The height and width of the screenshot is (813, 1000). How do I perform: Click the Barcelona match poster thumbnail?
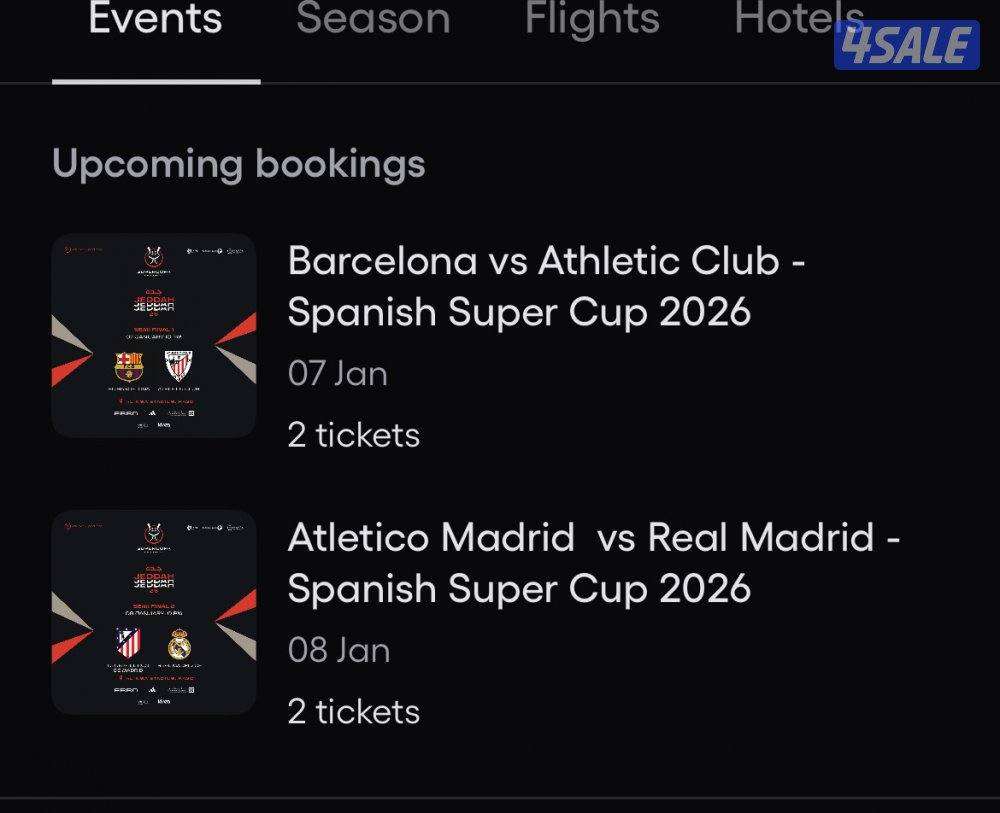tap(155, 336)
